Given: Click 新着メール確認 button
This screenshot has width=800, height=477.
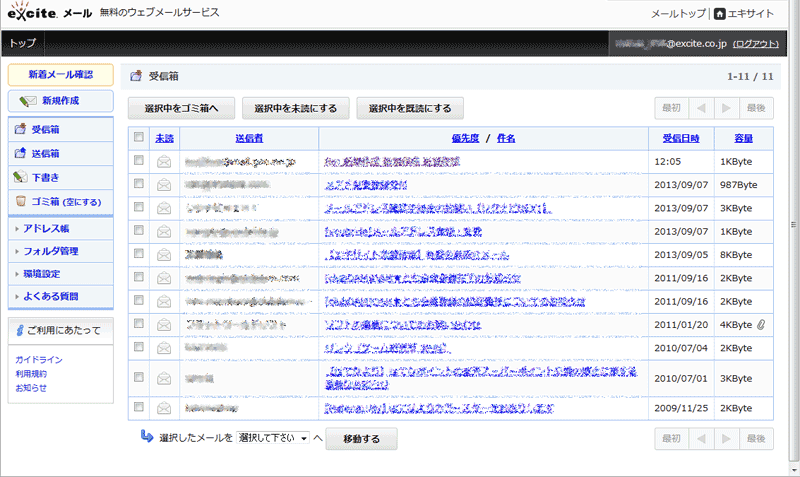Looking at the screenshot, I should point(61,74).
